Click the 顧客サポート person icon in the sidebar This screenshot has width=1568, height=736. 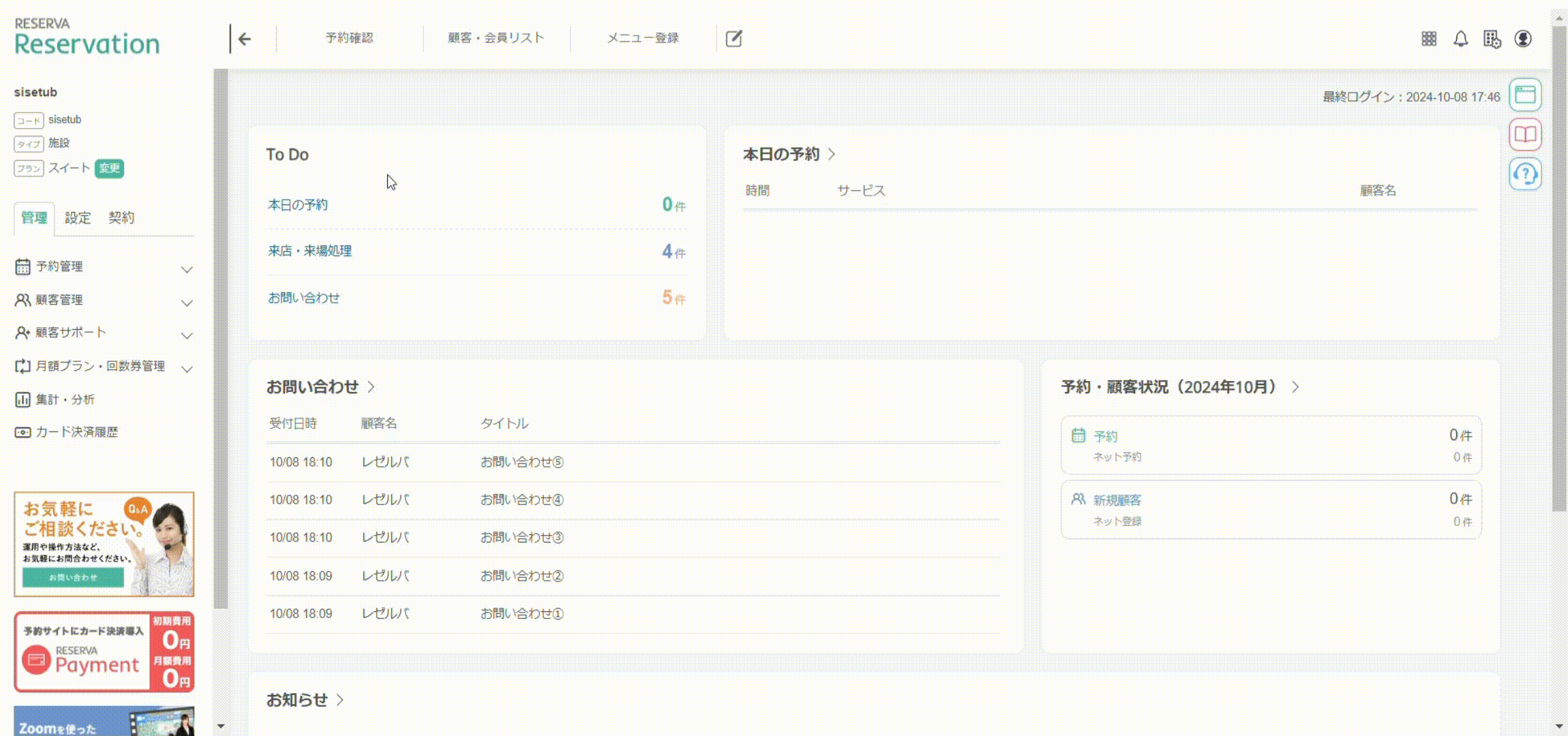point(22,333)
